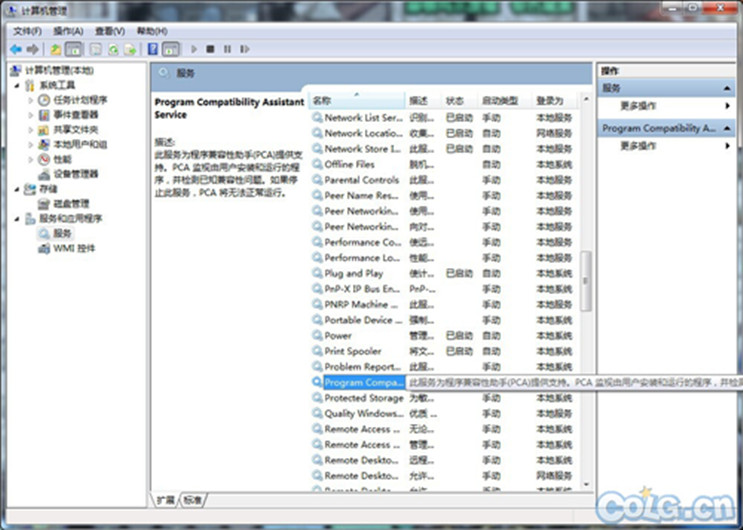The height and width of the screenshot is (530, 743).
Task: Open the 操作(A) menu
Action: pos(69,31)
